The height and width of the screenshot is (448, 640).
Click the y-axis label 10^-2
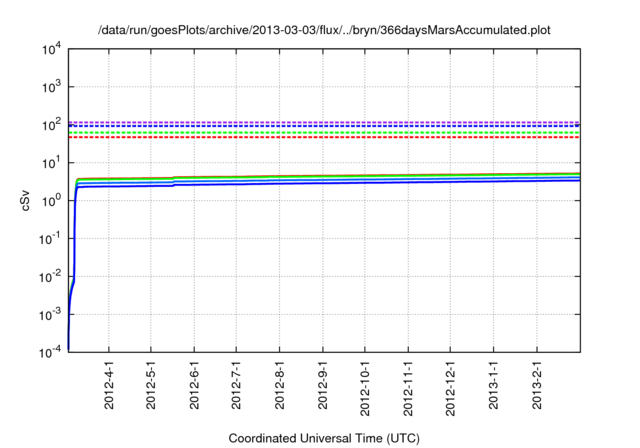(x=50, y=276)
